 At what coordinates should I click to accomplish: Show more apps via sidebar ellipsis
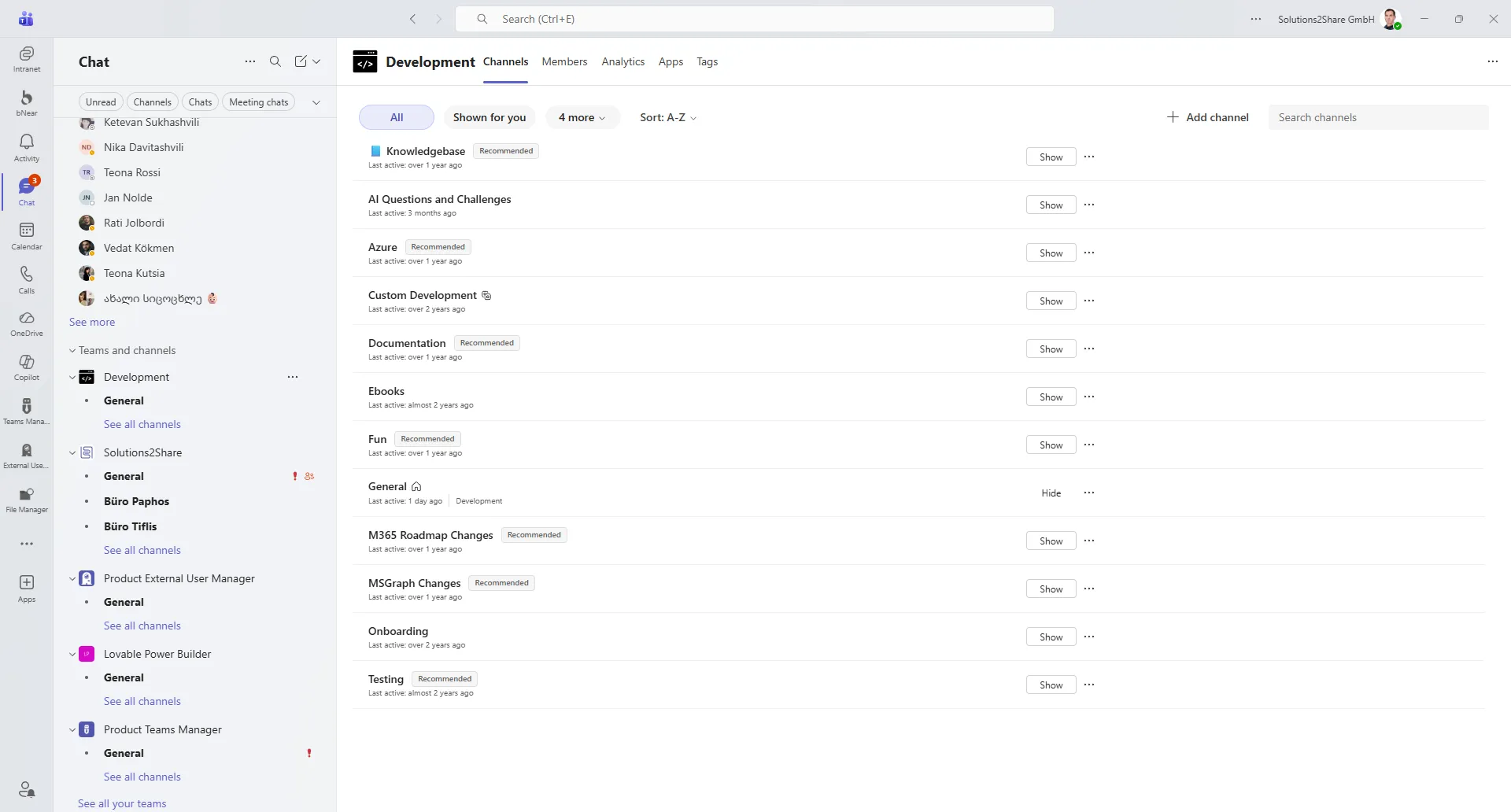coord(27,544)
